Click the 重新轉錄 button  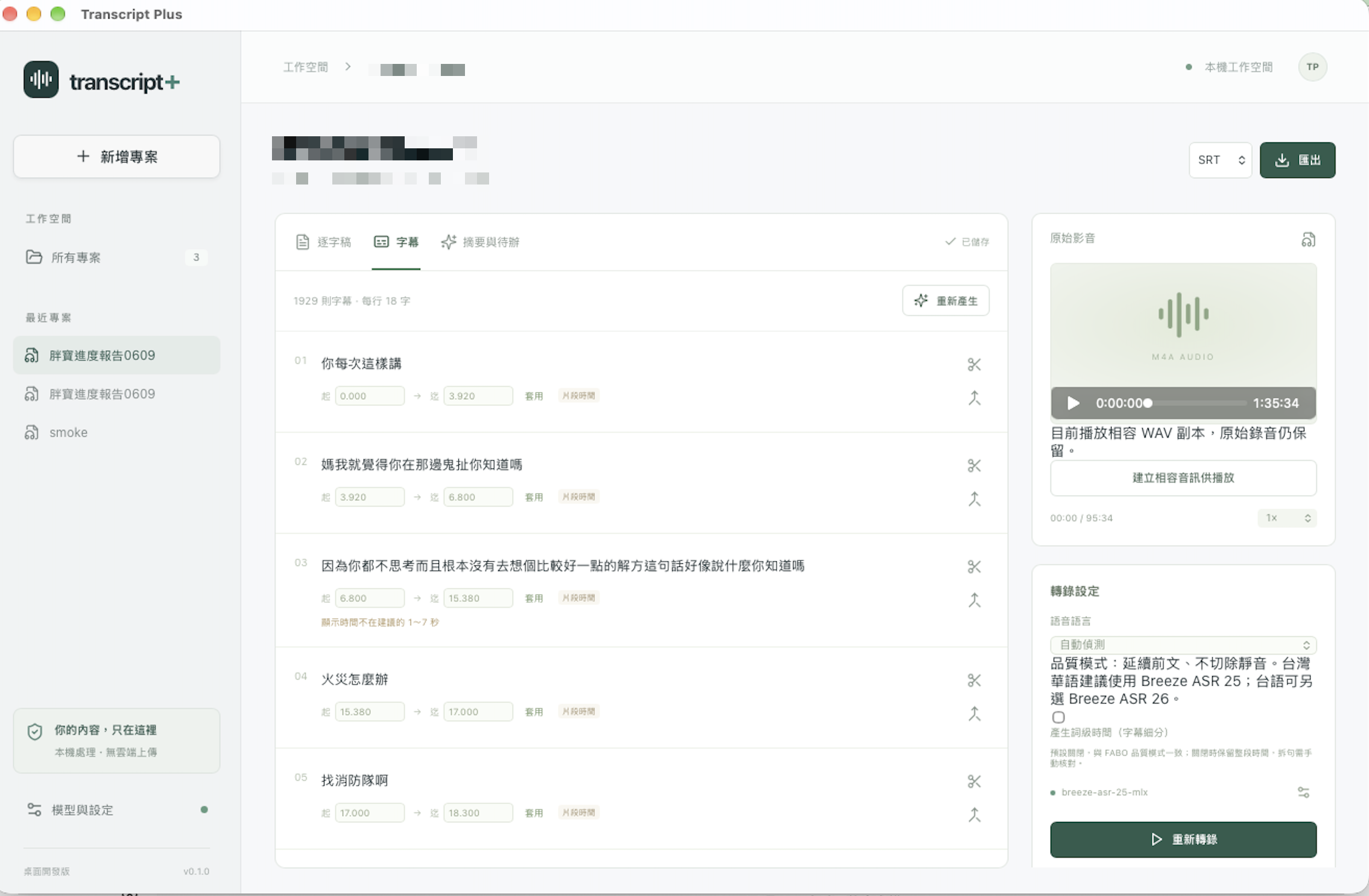[1183, 839]
